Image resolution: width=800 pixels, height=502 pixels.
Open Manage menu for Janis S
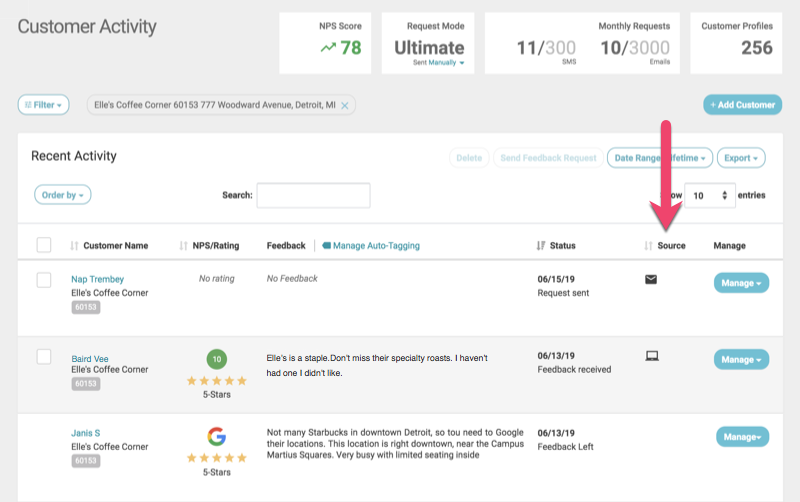pyautogui.click(x=743, y=436)
